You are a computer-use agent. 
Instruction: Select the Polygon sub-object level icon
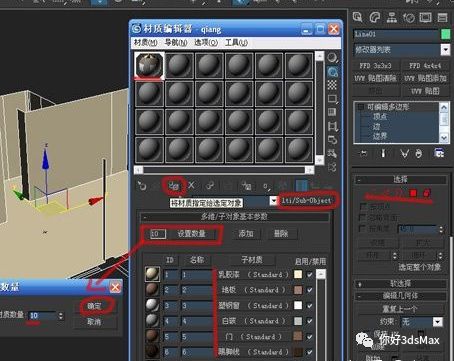point(414,193)
